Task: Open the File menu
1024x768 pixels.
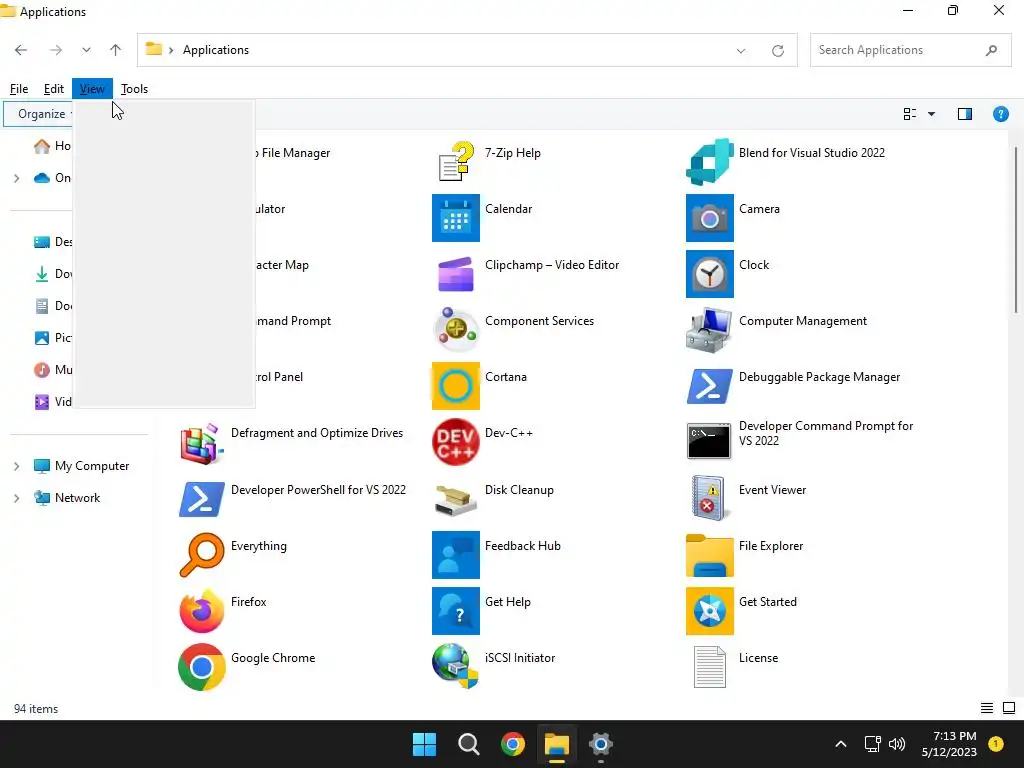Action: [x=19, y=89]
